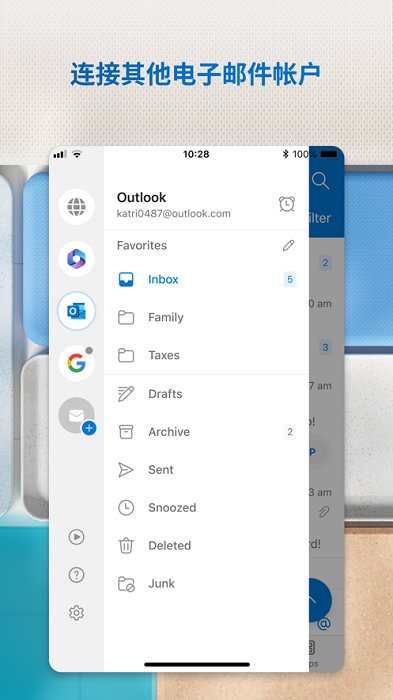Viewport: 393px width, 700px height.
Task: Open the Archive folder
Action: point(206,432)
